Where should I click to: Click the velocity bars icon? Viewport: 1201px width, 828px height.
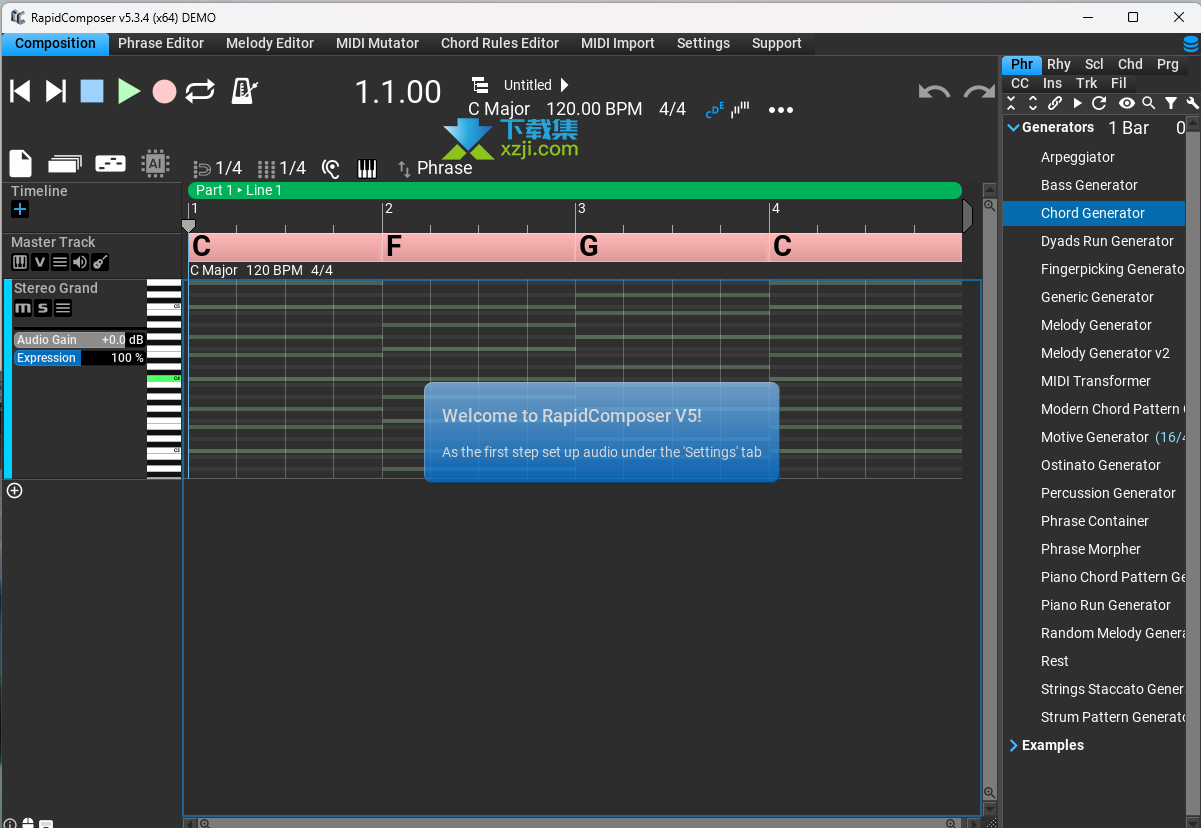tap(741, 110)
